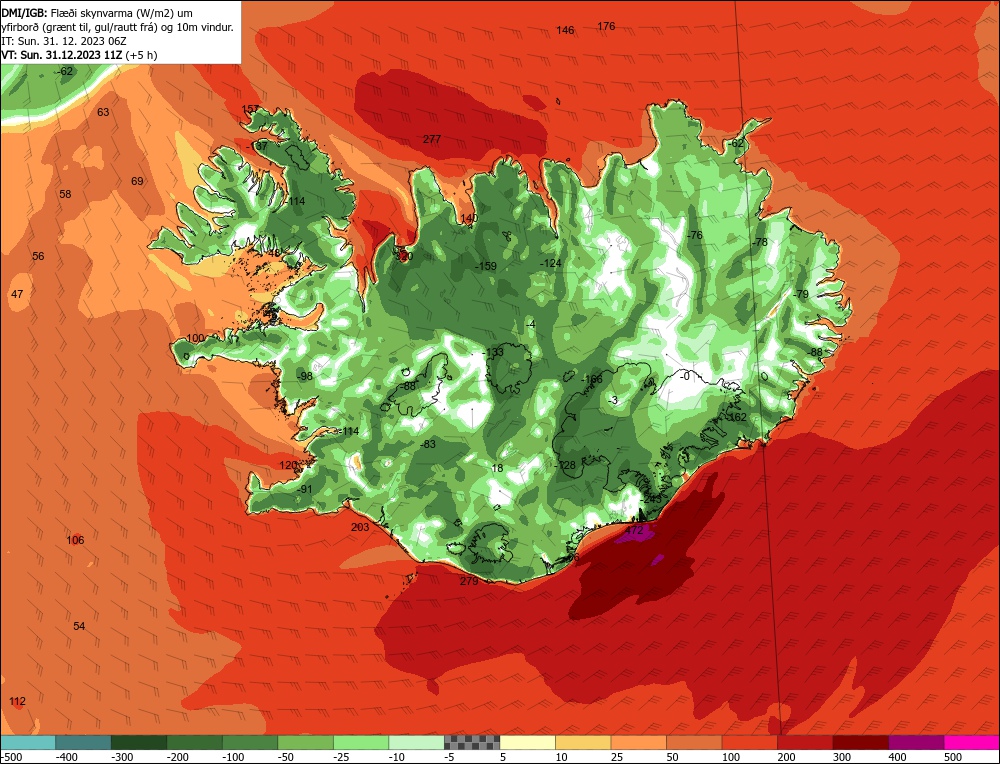
Task: Click the palest green swatch between -10 and -5
Action: pyautogui.click(x=416, y=742)
